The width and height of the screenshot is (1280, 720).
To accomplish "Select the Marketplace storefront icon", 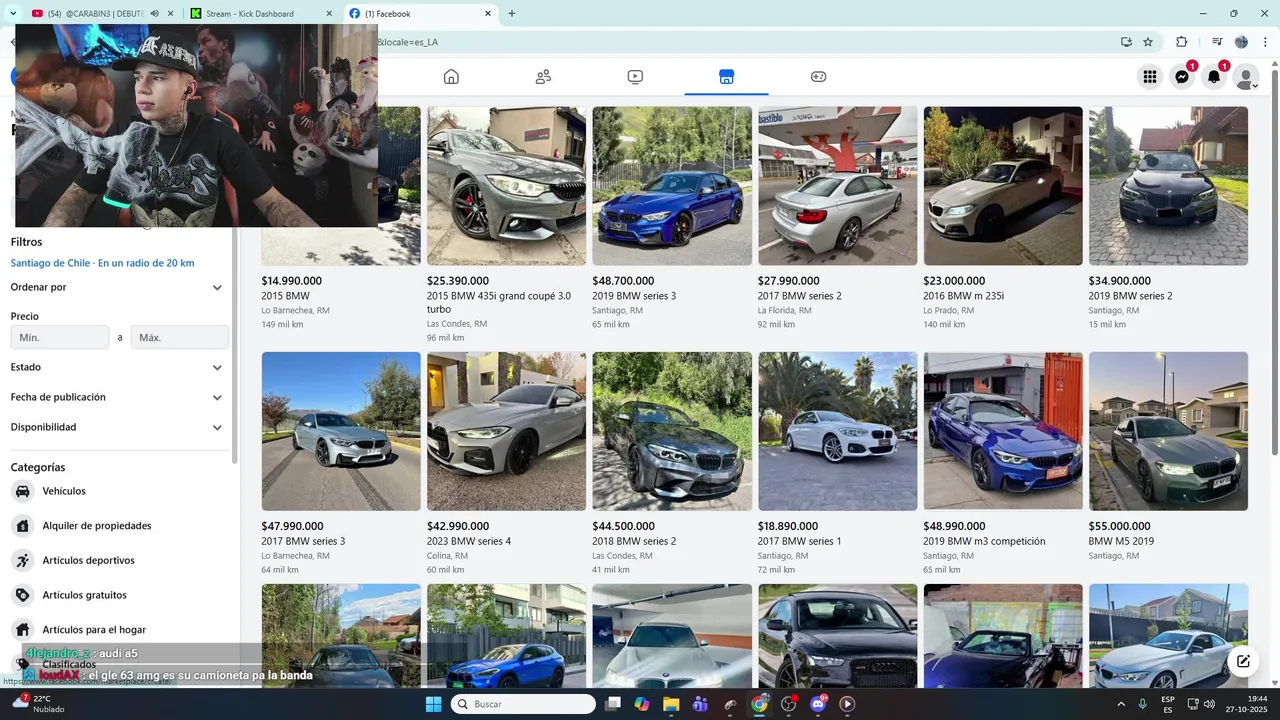I will tap(726, 77).
